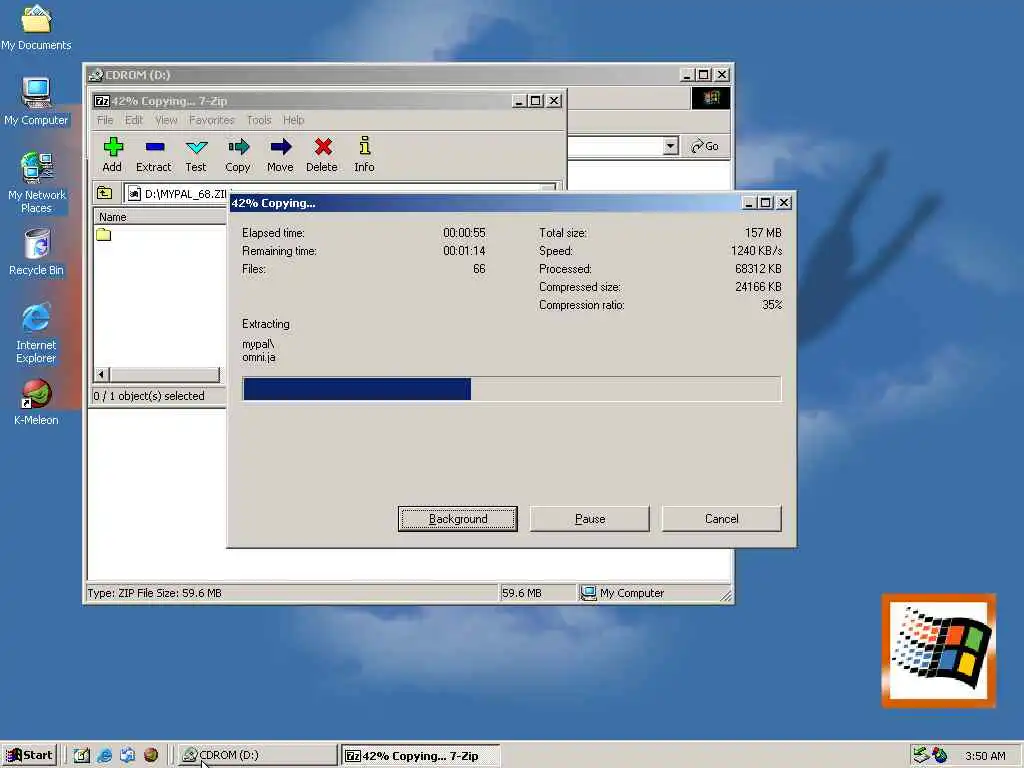The height and width of the screenshot is (768, 1024).
Task: Open the File menu in 7-Zip
Action: pyautogui.click(x=105, y=120)
